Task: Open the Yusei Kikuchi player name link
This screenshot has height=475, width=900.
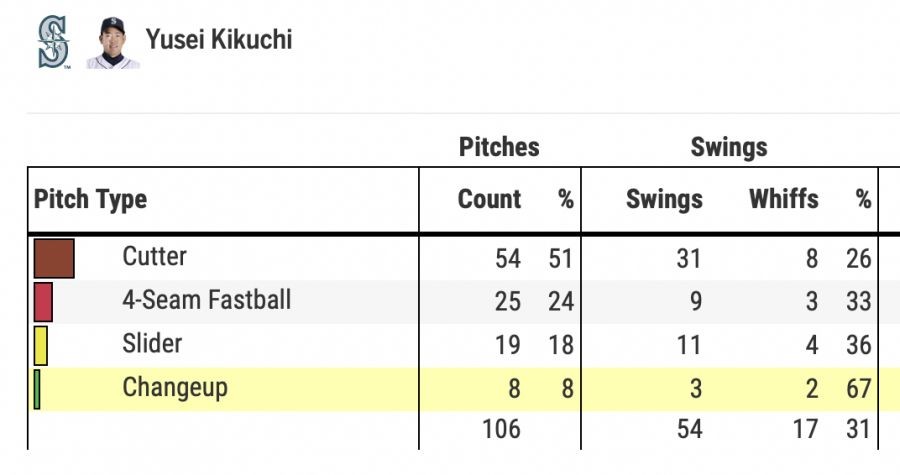Action: 219,39
